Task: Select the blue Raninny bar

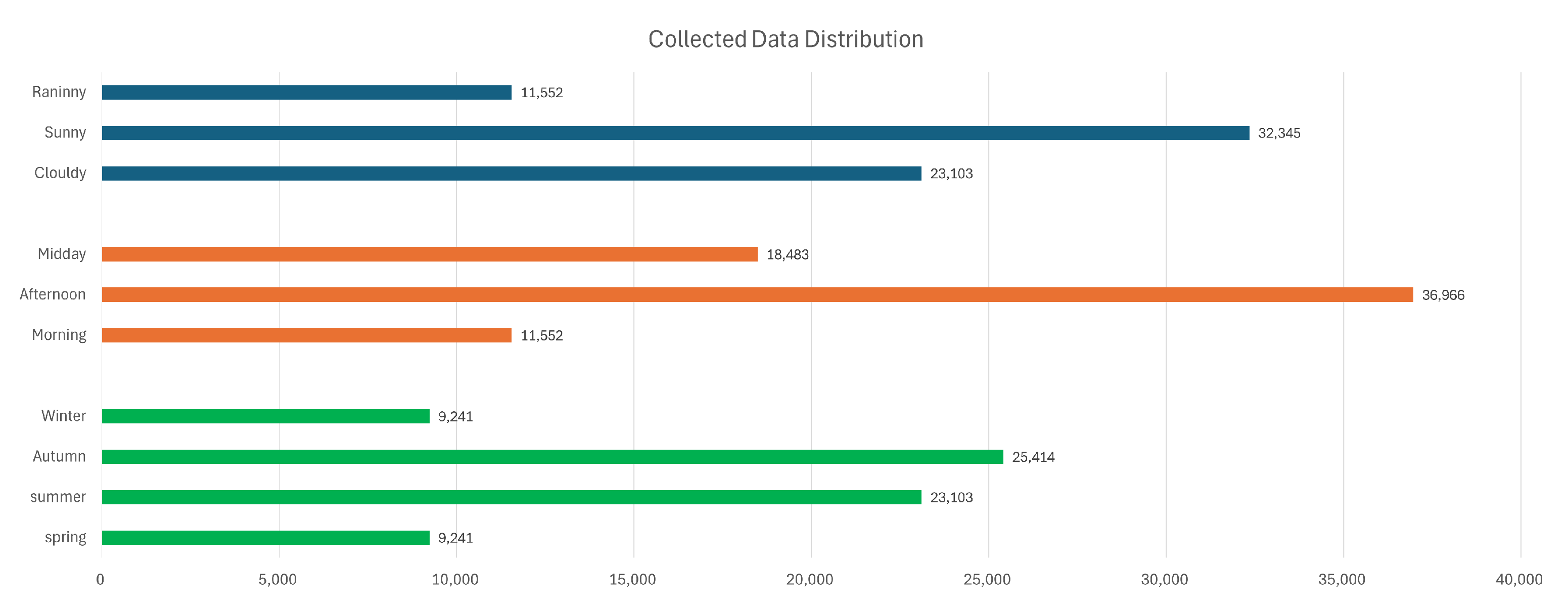Action: point(306,93)
